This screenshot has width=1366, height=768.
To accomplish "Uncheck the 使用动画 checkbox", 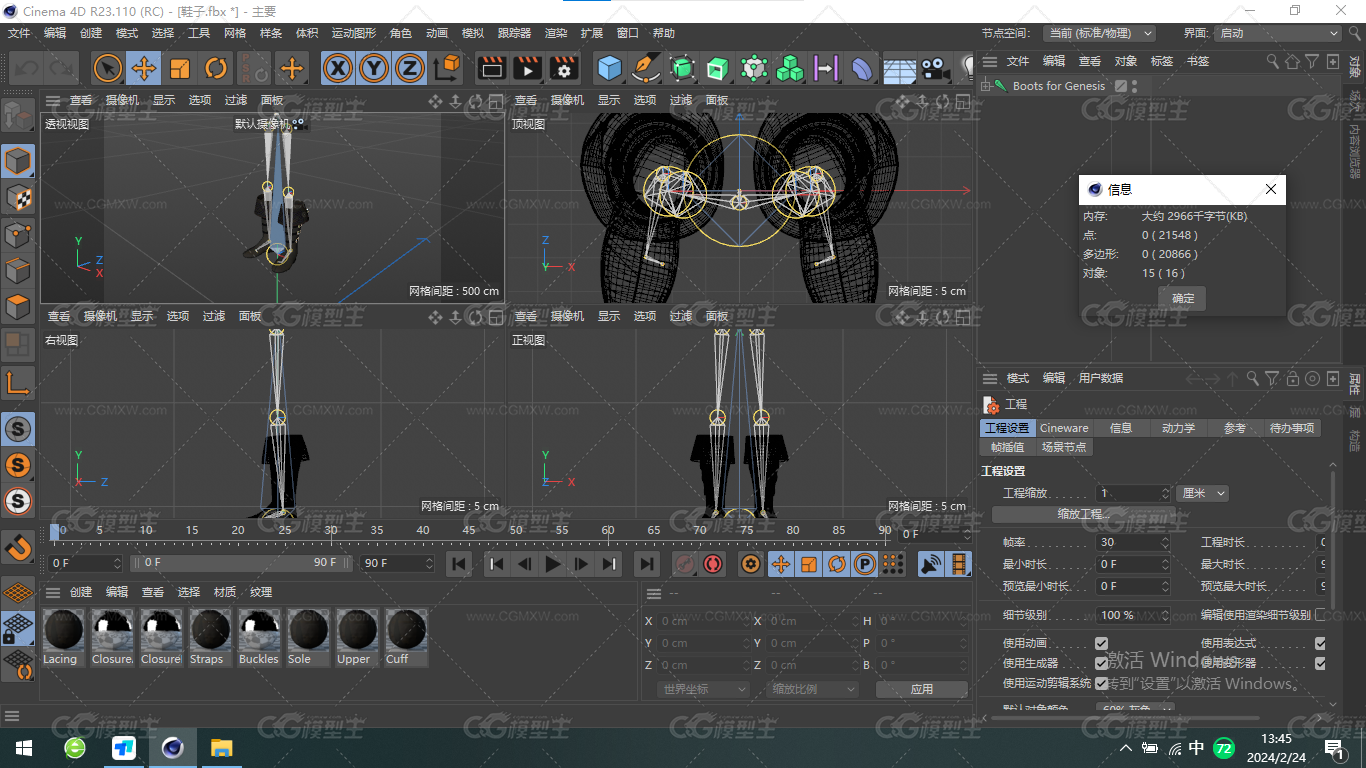I will coord(1101,643).
